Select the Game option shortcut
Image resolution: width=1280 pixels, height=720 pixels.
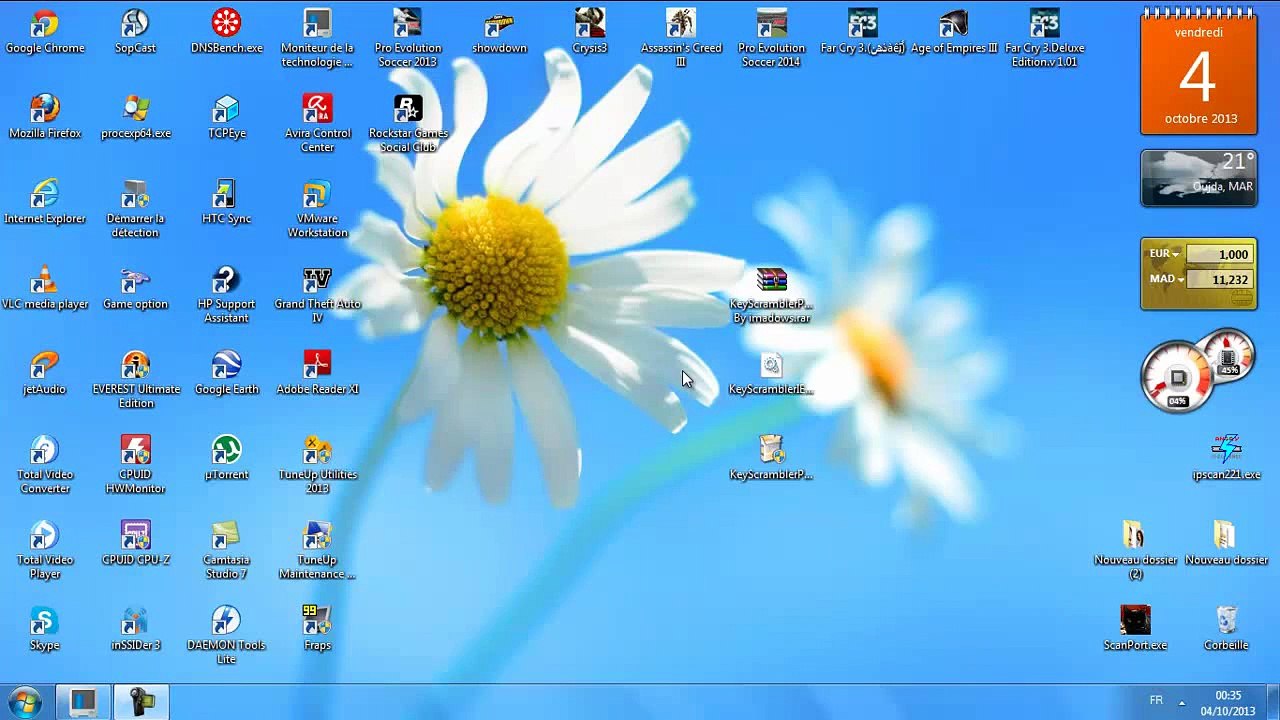[x=135, y=287]
